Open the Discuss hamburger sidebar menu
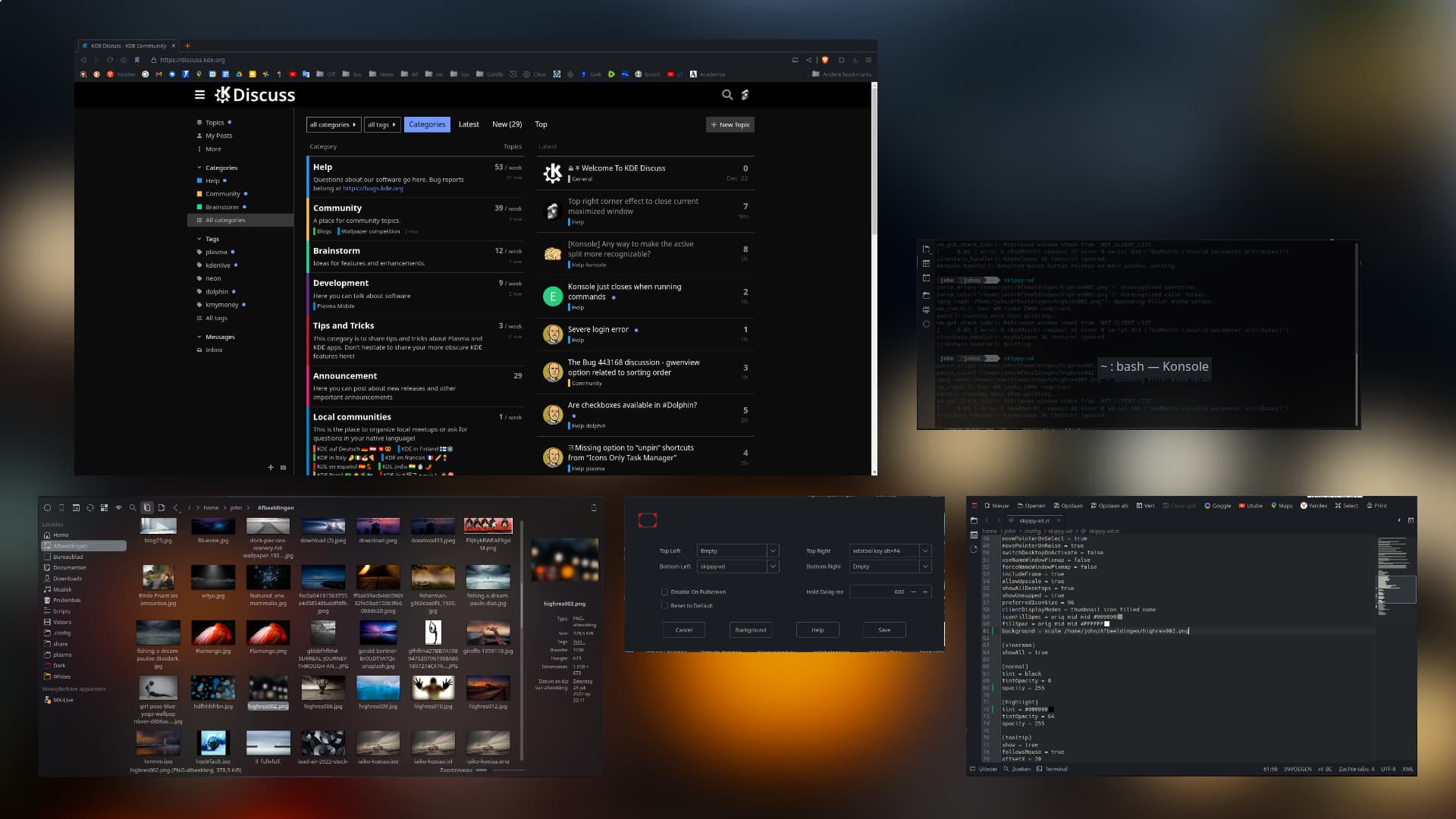The height and width of the screenshot is (819, 1456). tap(199, 95)
